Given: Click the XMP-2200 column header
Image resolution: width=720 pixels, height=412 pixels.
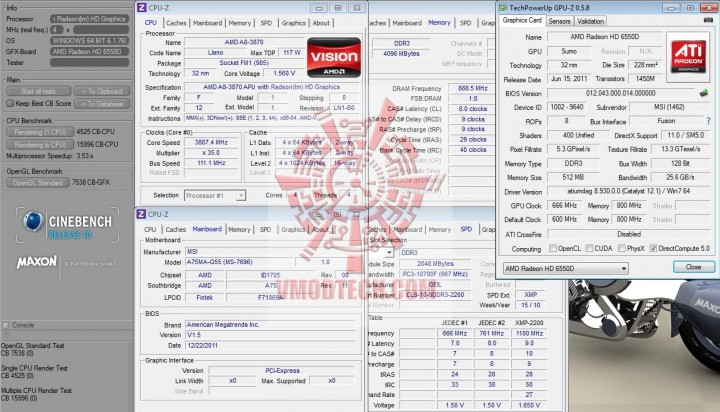Looking at the screenshot, I should tap(529, 323).
